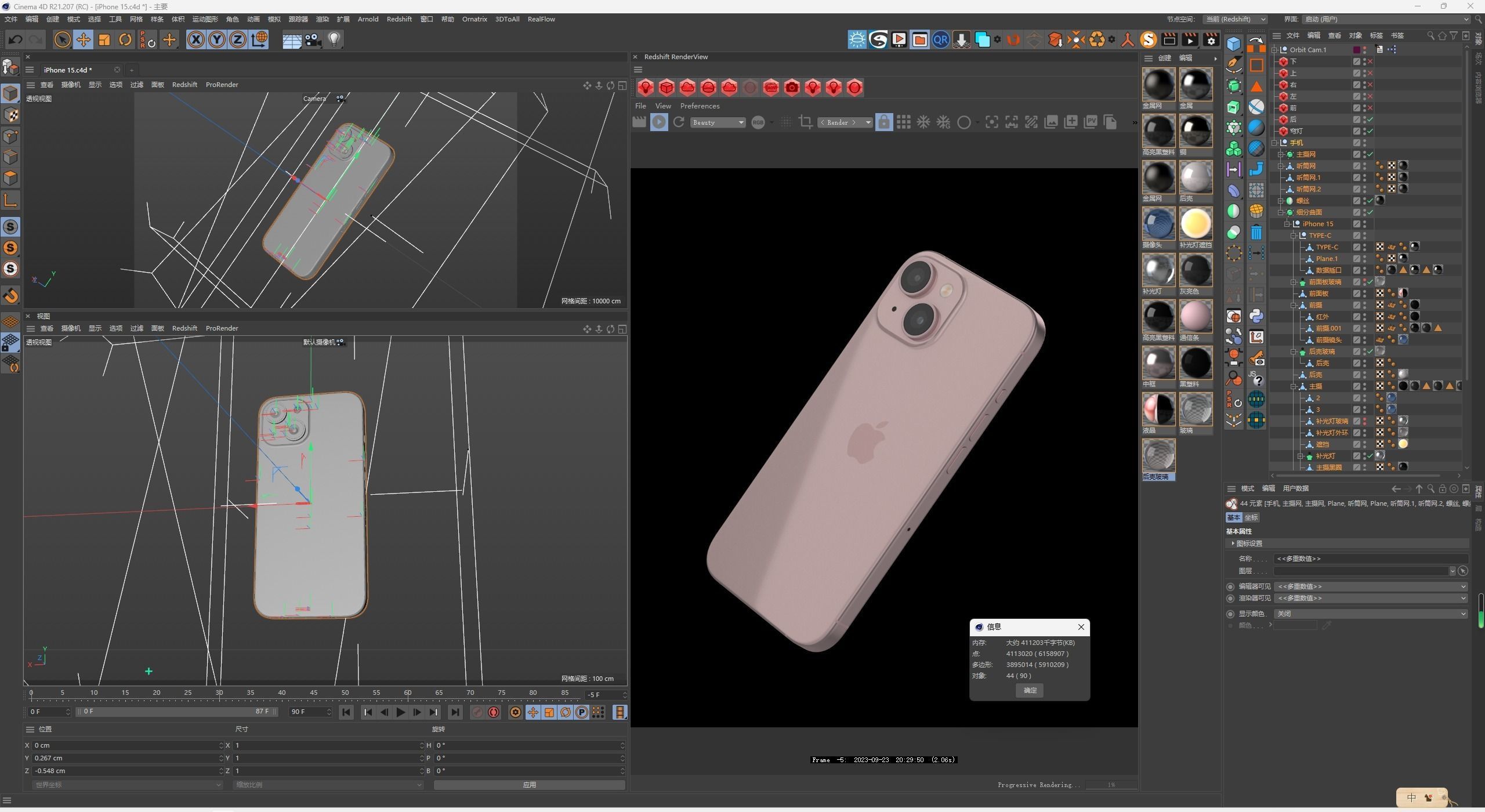
Task: Open the Beauty AOV dropdown
Action: [x=718, y=122]
